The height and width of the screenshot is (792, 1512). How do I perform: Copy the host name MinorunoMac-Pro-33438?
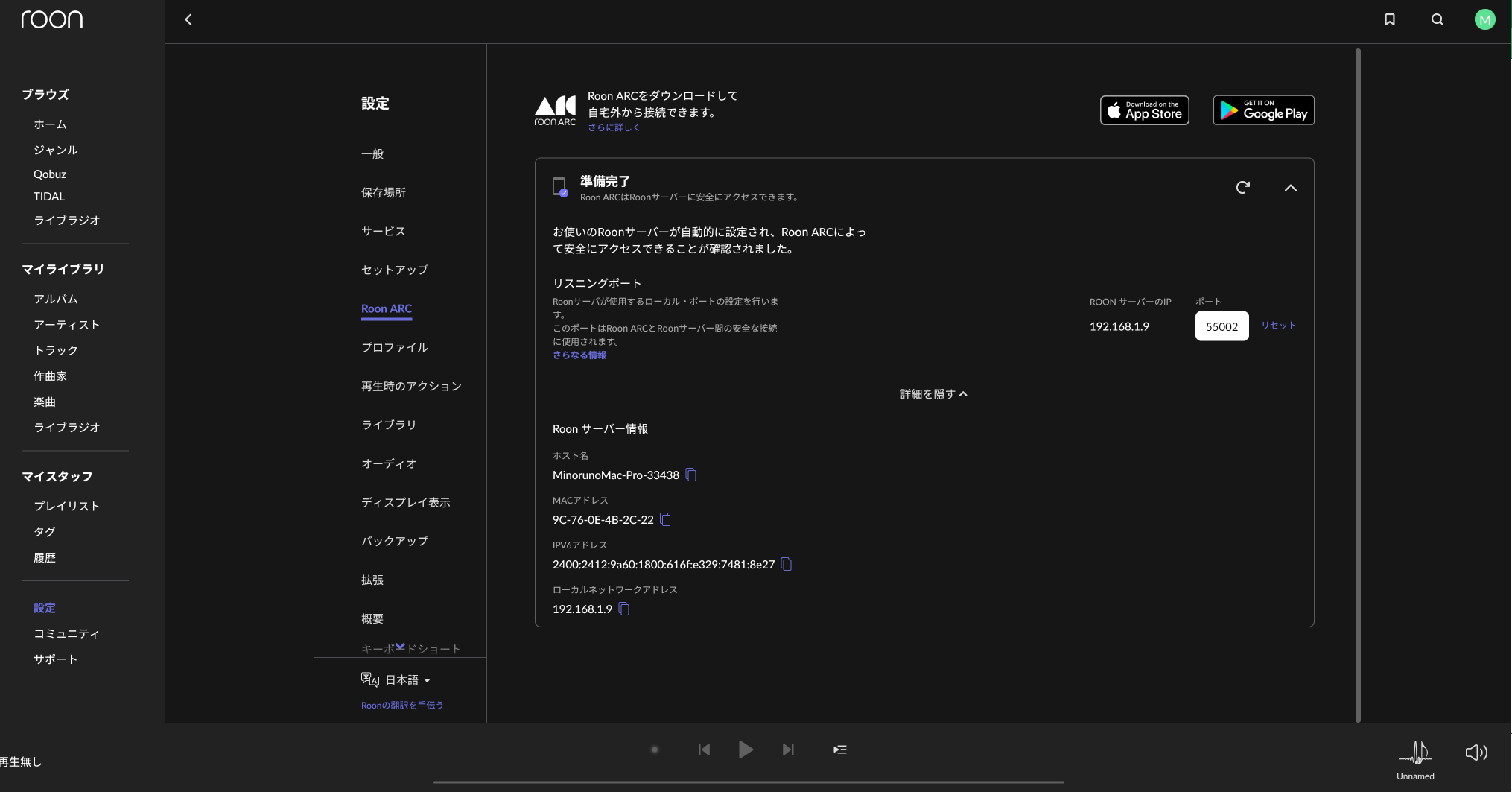[x=691, y=475]
